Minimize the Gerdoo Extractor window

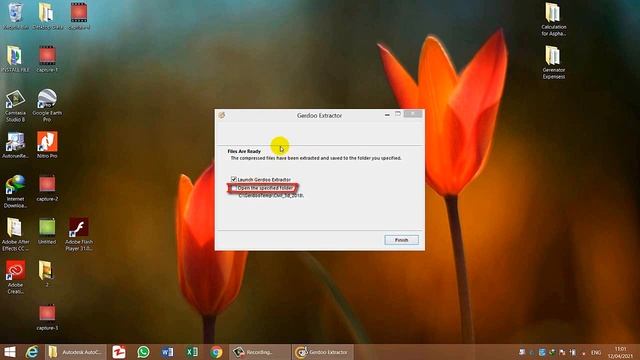[387, 115]
